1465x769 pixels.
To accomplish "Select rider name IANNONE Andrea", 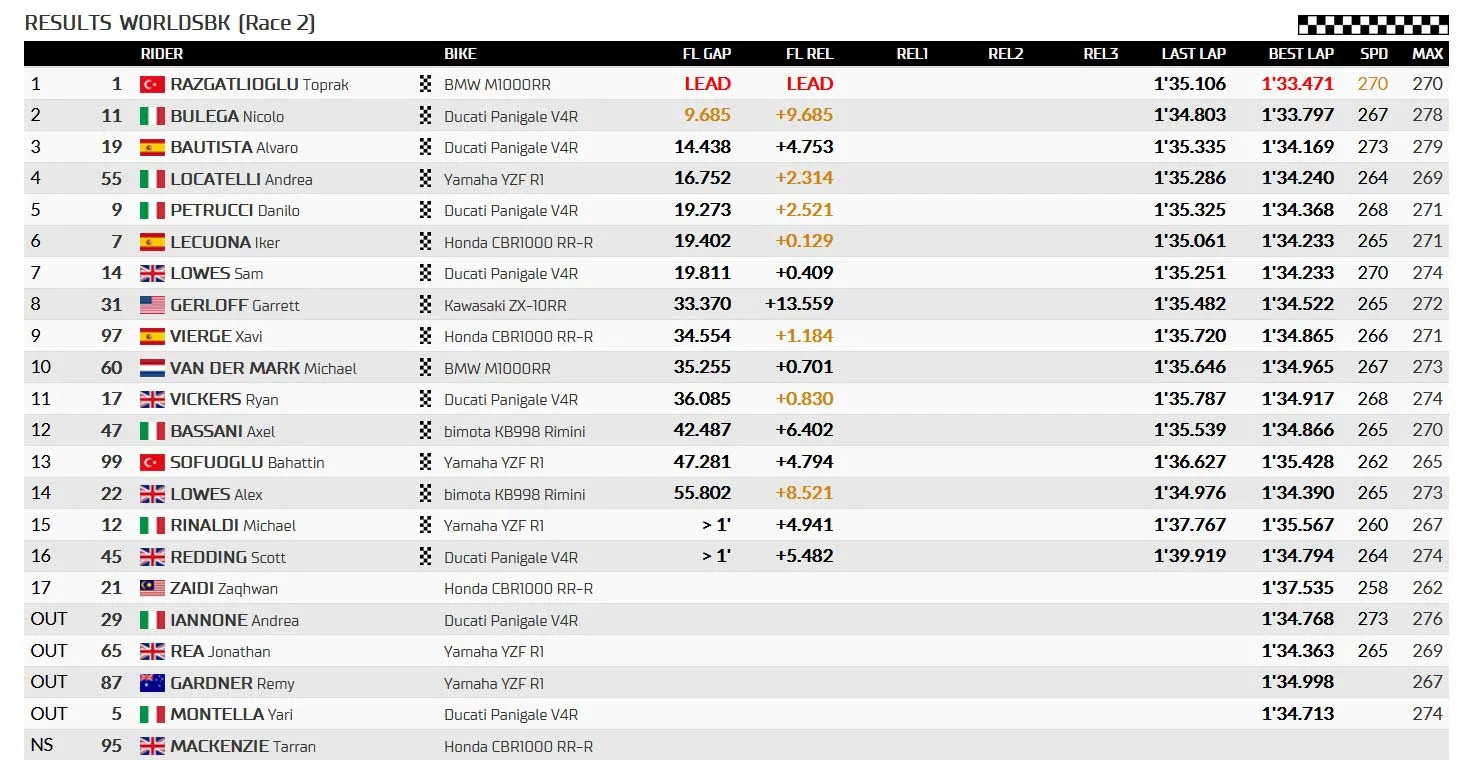I will coord(234,620).
